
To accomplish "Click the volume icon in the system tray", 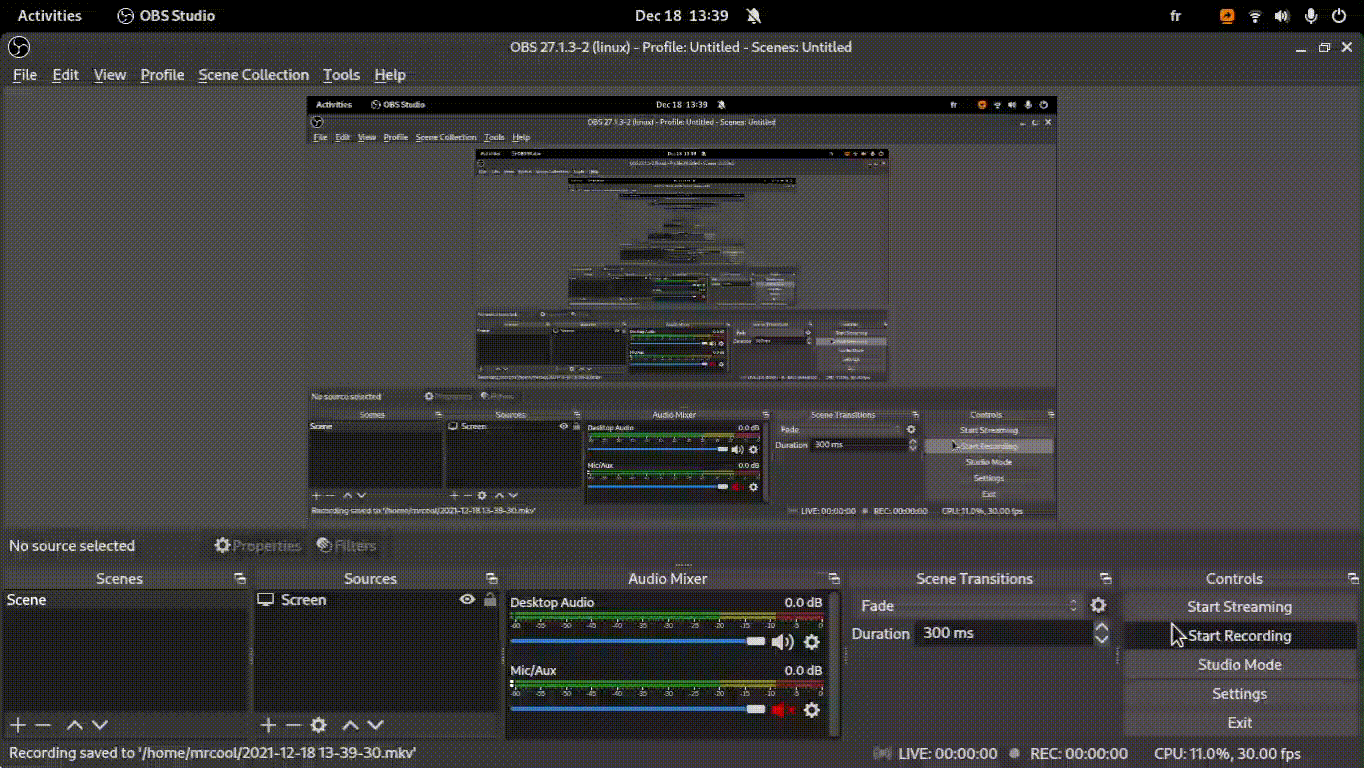I will [1283, 16].
